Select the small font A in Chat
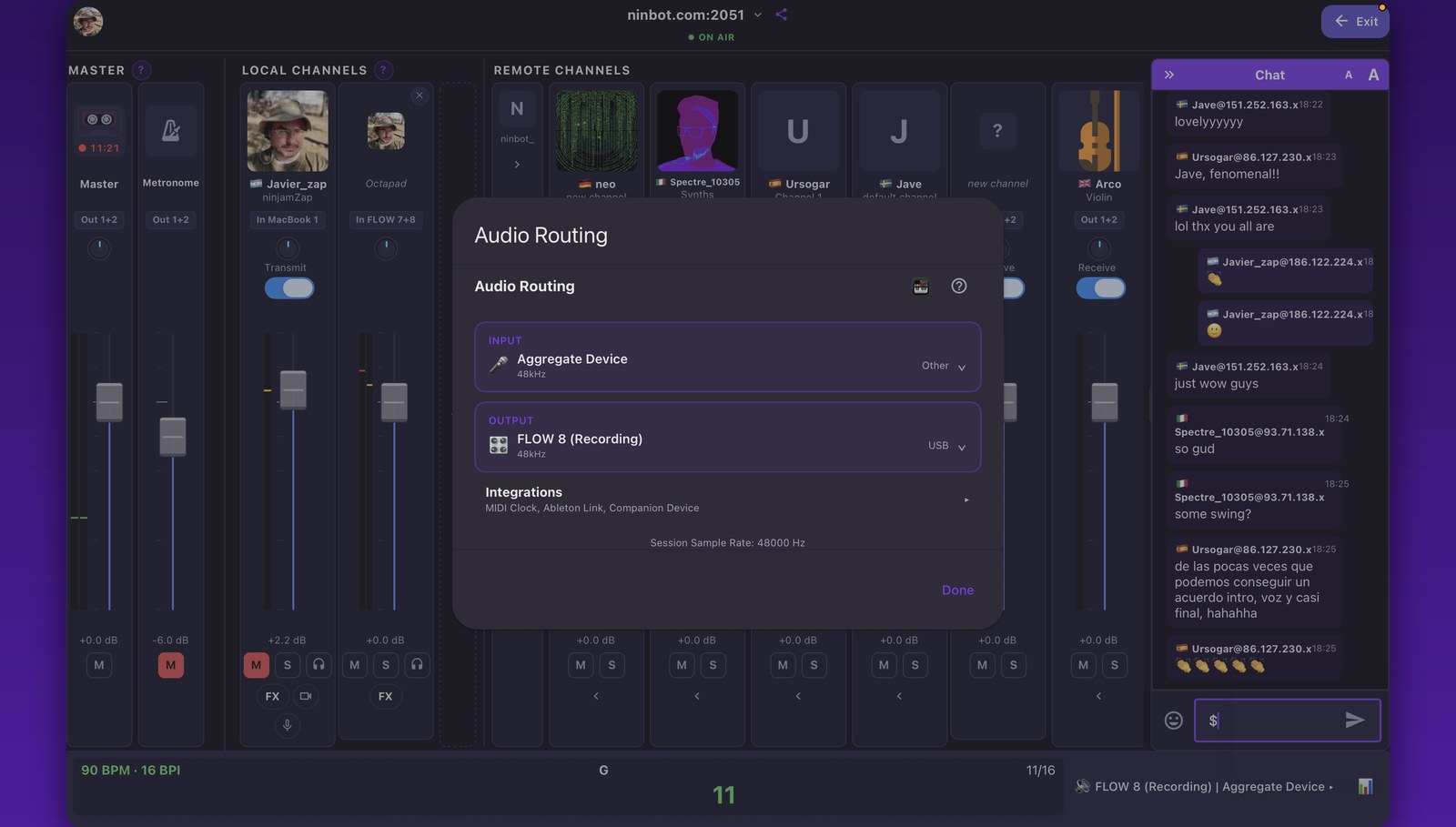This screenshot has width=1456, height=827. tap(1349, 76)
